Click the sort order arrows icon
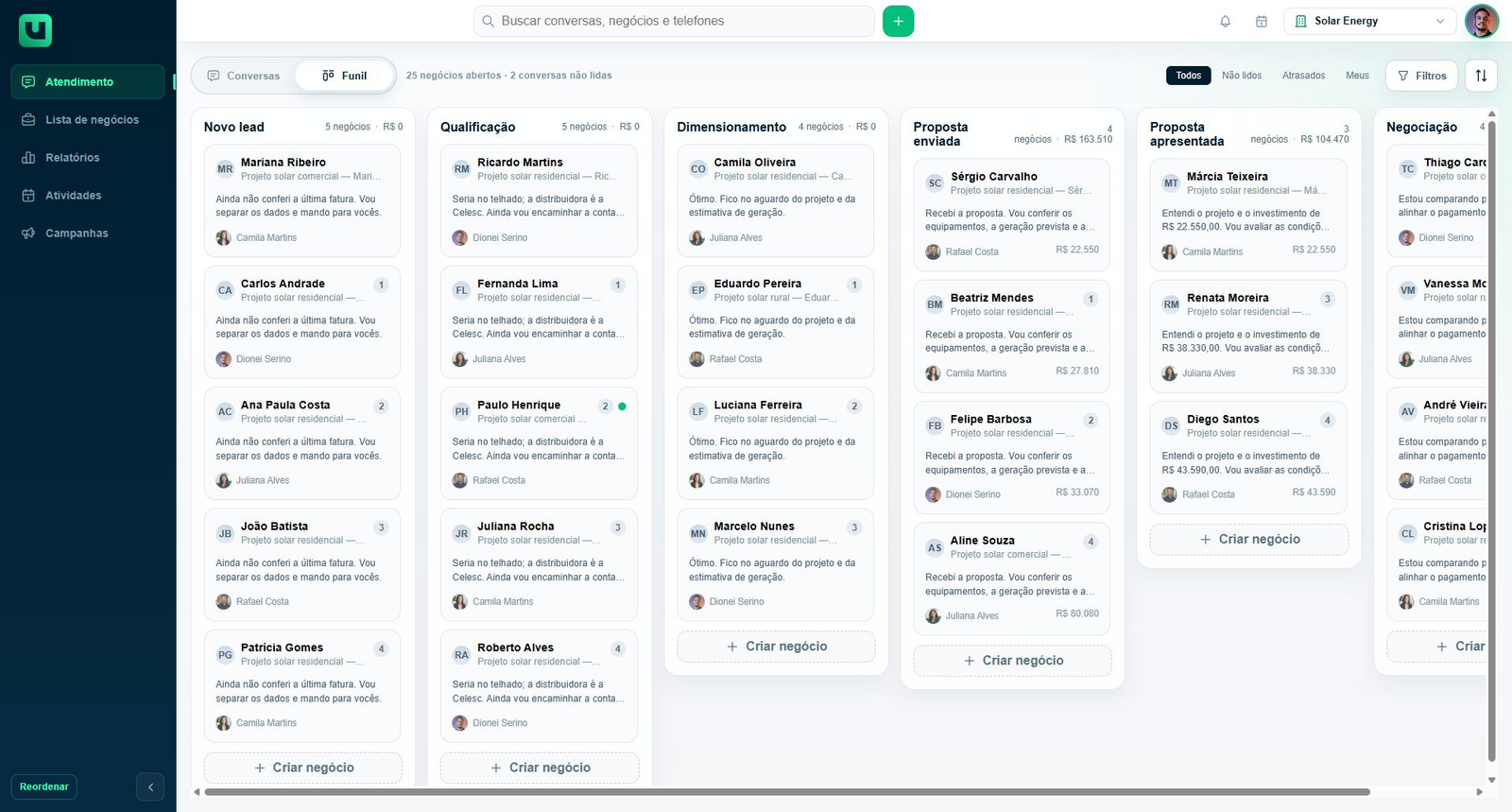The width and height of the screenshot is (1512, 812). coord(1481,76)
